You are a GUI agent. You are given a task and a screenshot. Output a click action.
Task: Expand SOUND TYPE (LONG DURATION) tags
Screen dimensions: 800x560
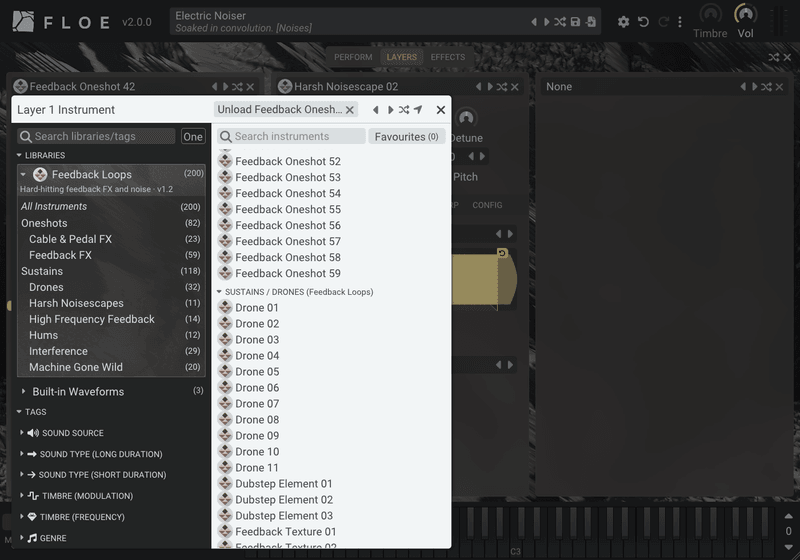point(91,454)
